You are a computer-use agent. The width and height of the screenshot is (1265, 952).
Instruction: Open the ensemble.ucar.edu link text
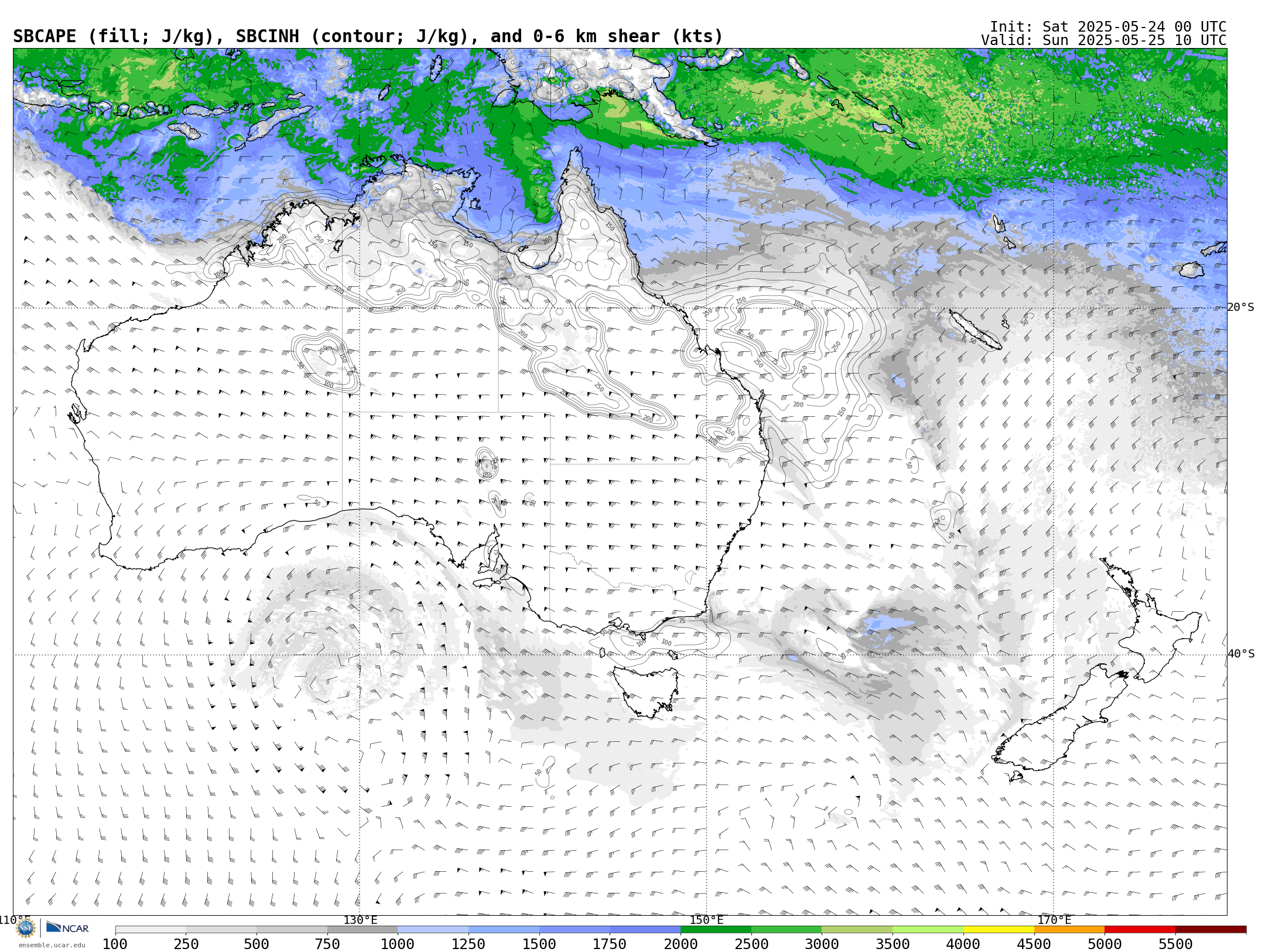coord(52,945)
